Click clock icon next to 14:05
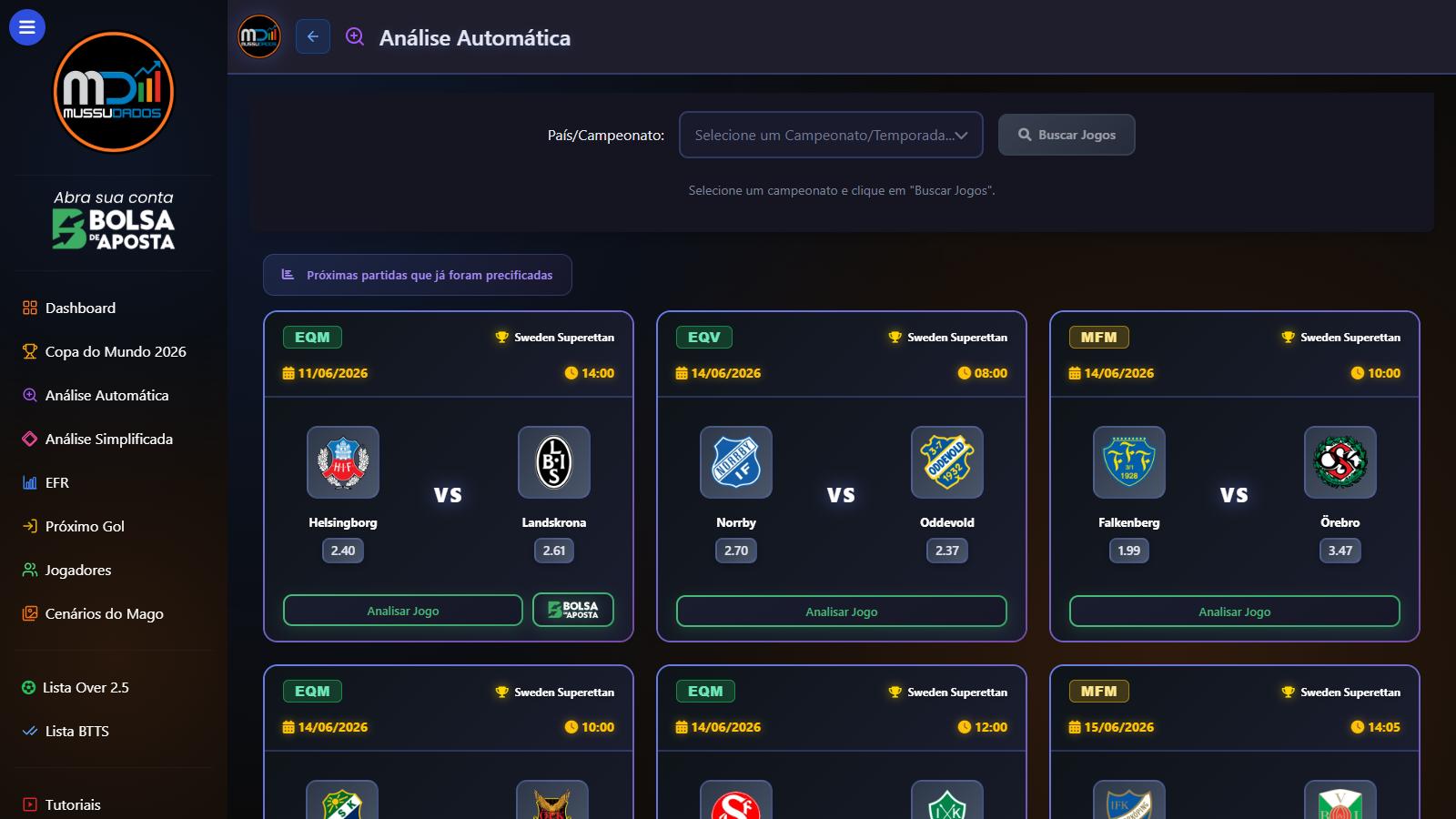Screen dimensions: 1456x819 point(1358,727)
